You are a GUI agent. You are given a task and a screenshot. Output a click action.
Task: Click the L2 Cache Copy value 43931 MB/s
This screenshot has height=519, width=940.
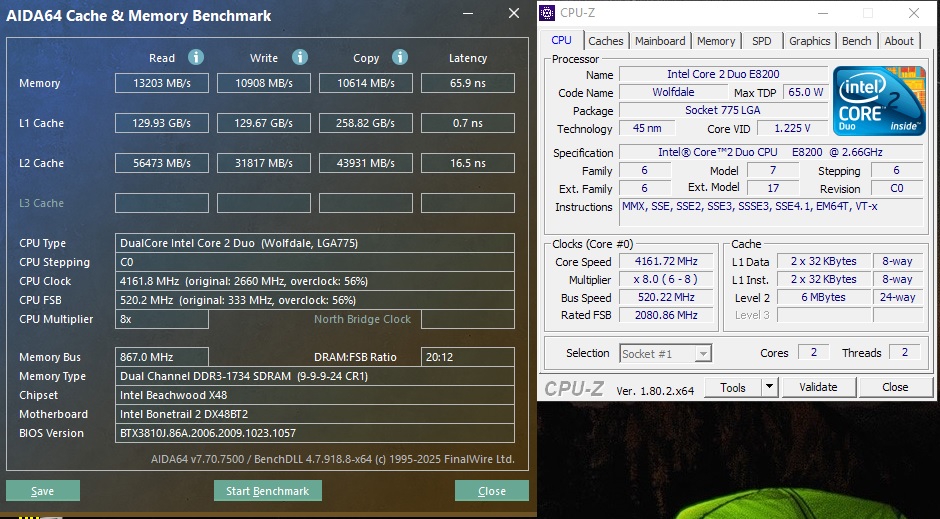pos(366,163)
